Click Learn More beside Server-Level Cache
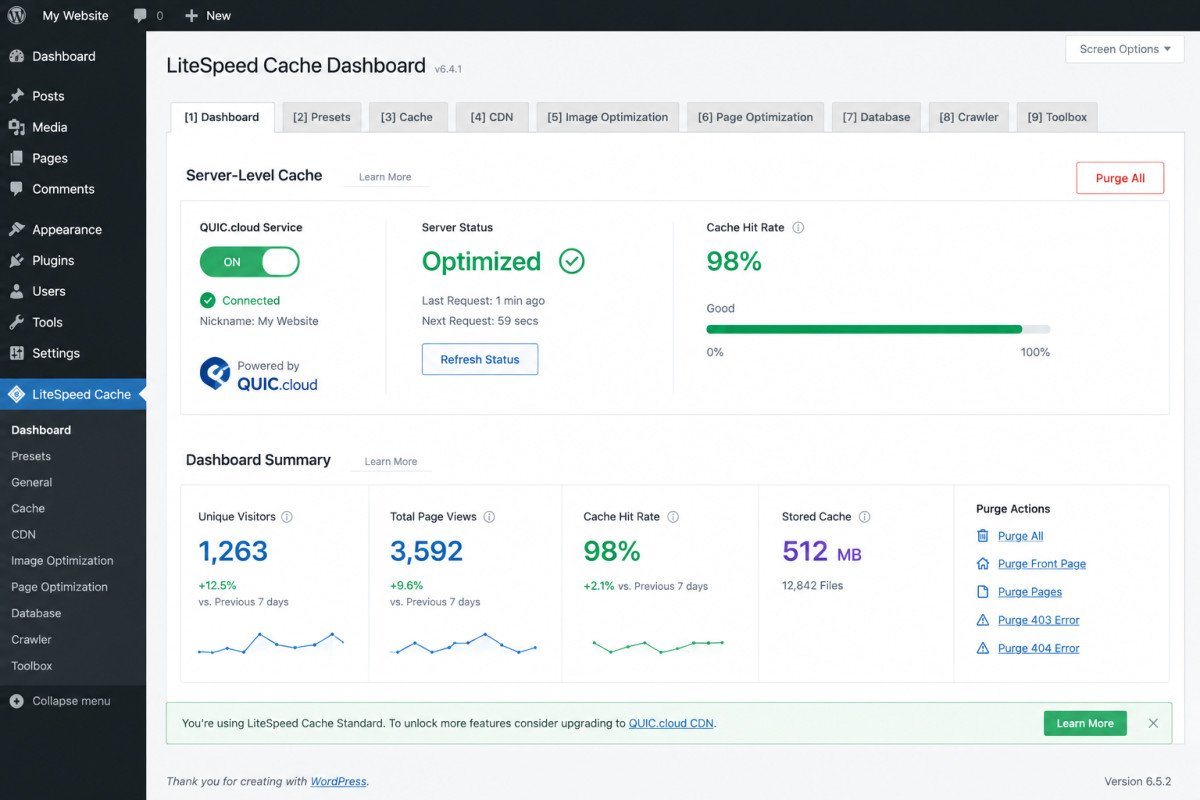The image size is (1200, 800). [385, 177]
